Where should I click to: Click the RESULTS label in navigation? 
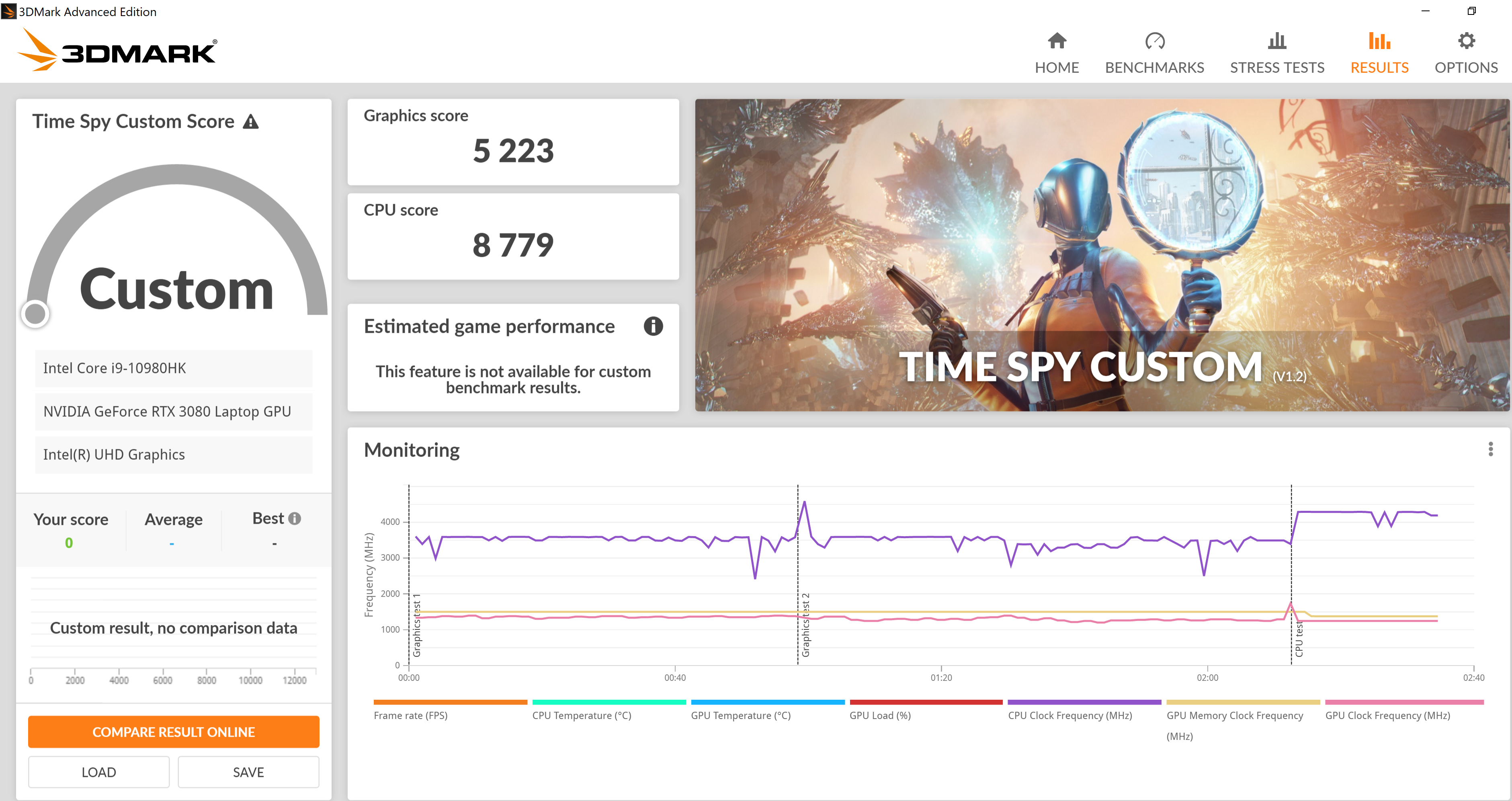coord(1379,68)
